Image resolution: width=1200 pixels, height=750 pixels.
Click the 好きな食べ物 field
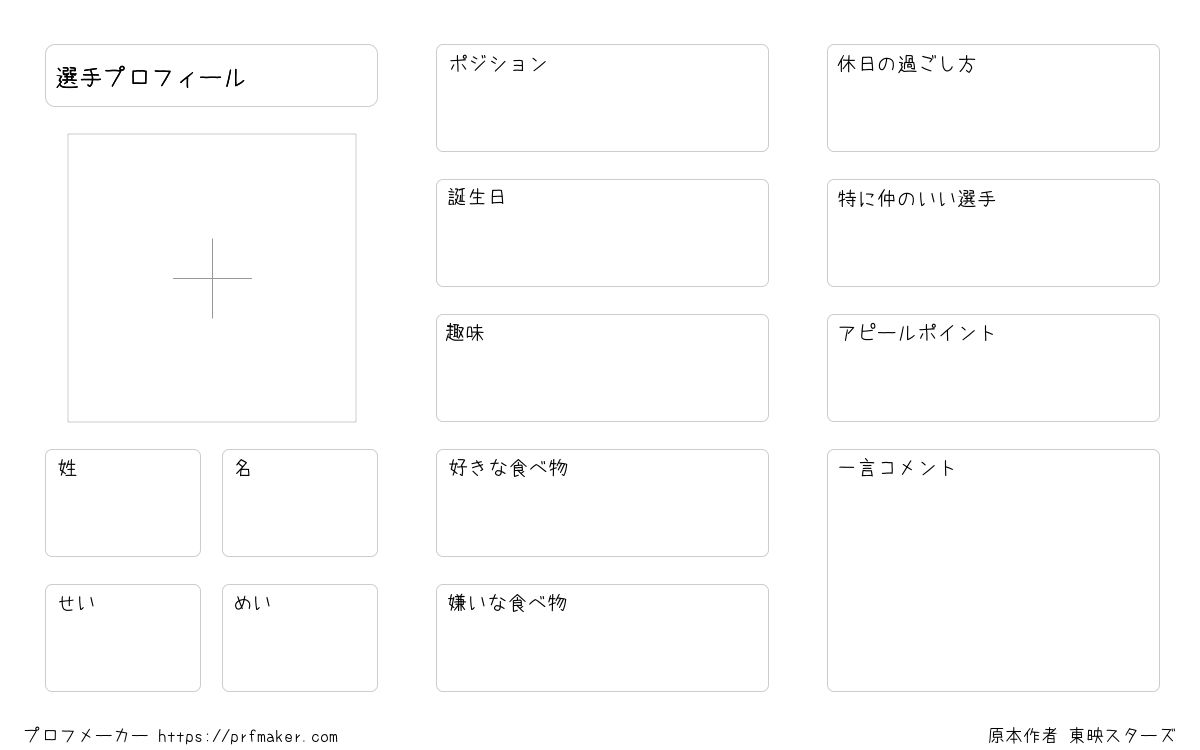[x=602, y=503]
